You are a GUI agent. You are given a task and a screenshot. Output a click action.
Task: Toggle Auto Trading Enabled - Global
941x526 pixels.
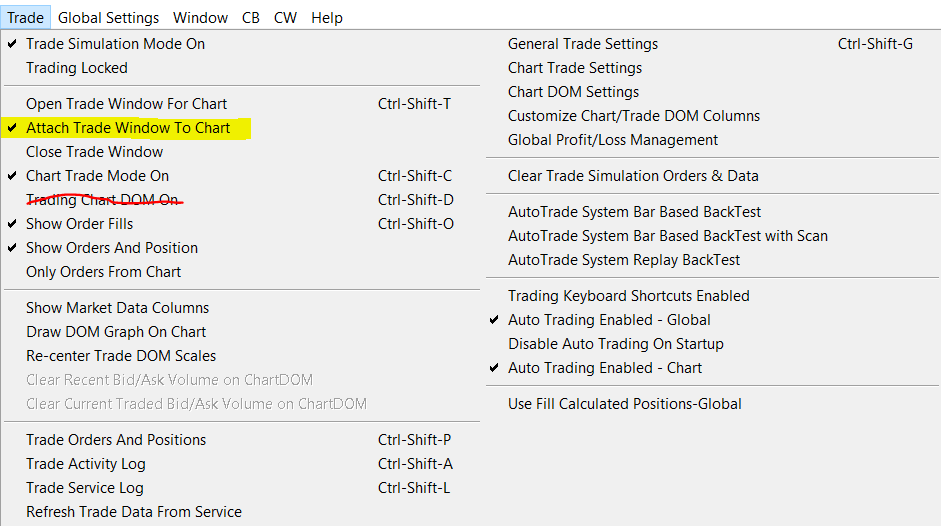609,320
